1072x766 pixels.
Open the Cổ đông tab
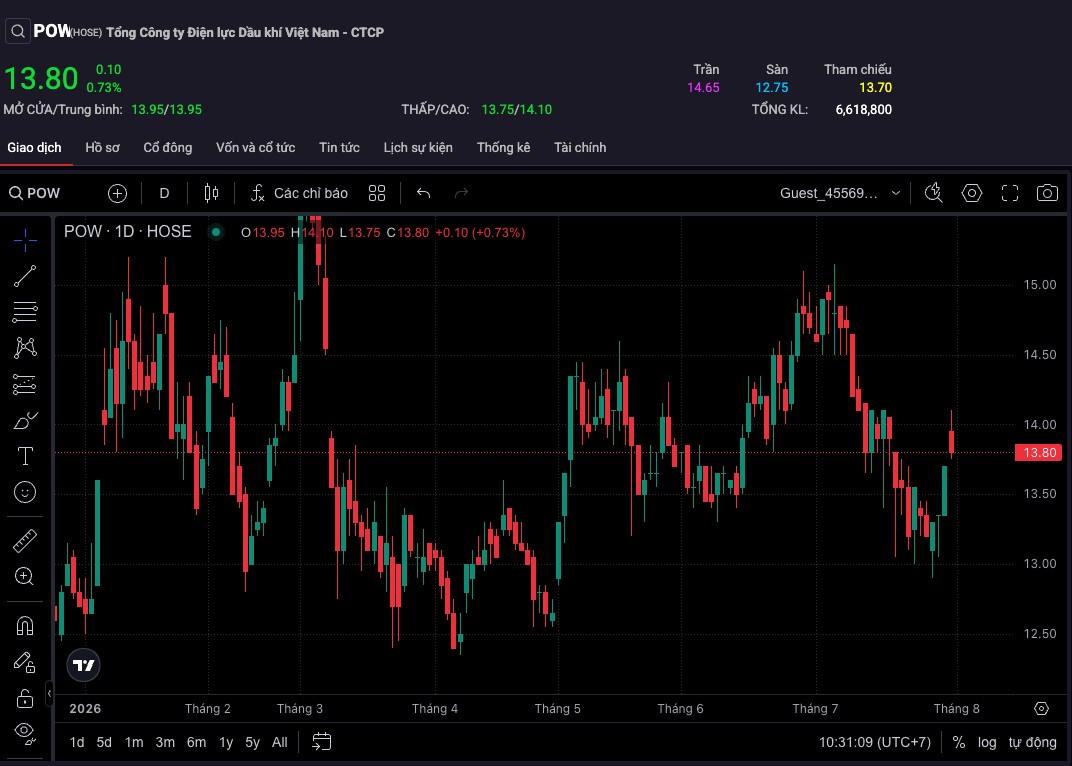point(168,148)
